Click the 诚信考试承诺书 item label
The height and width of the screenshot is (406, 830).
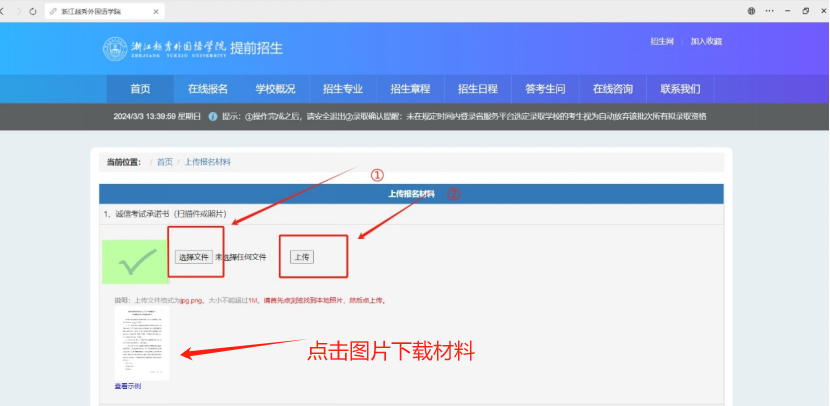click(x=165, y=214)
